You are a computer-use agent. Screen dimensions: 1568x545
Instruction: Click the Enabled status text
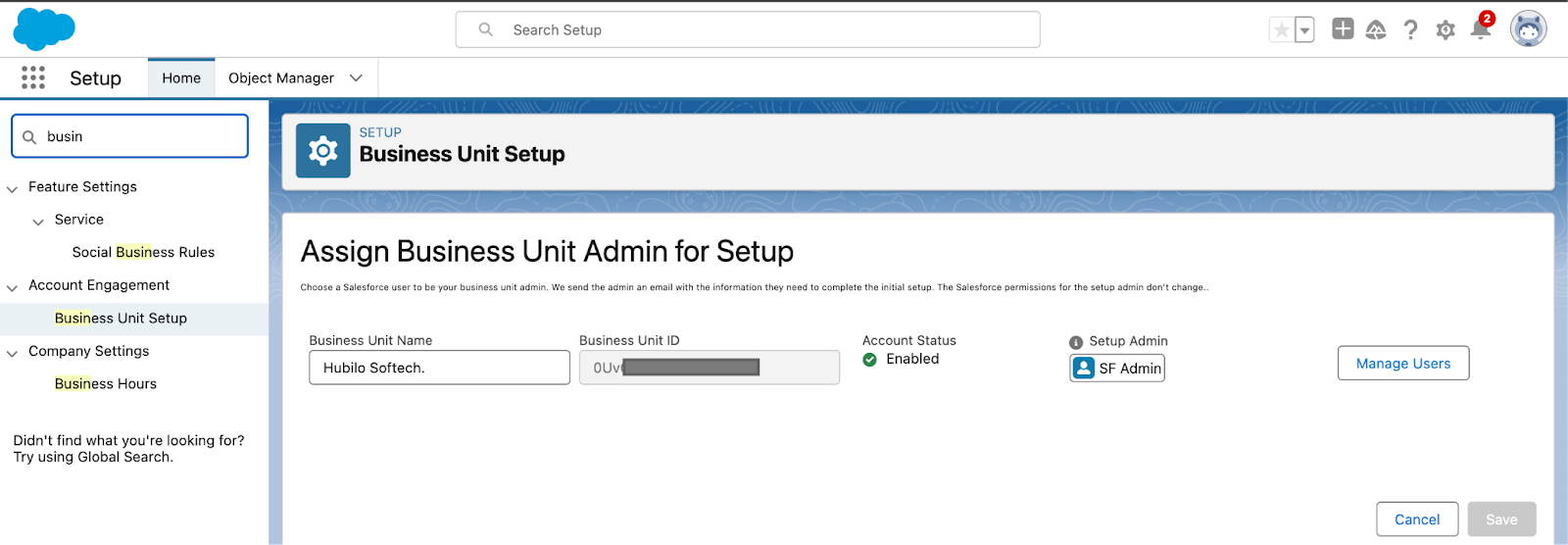coord(912,359)
